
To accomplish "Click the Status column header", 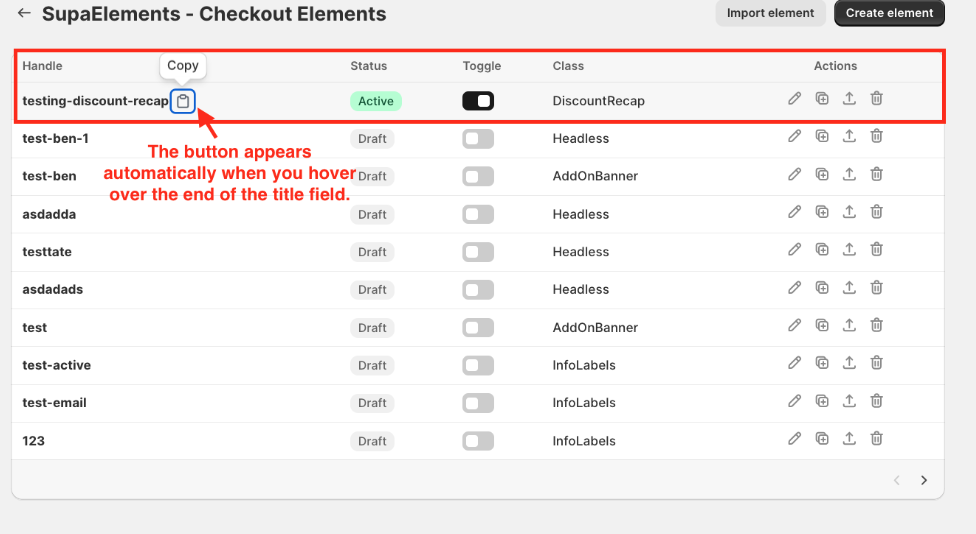I will pyautogui.click(x=368, y=66).
